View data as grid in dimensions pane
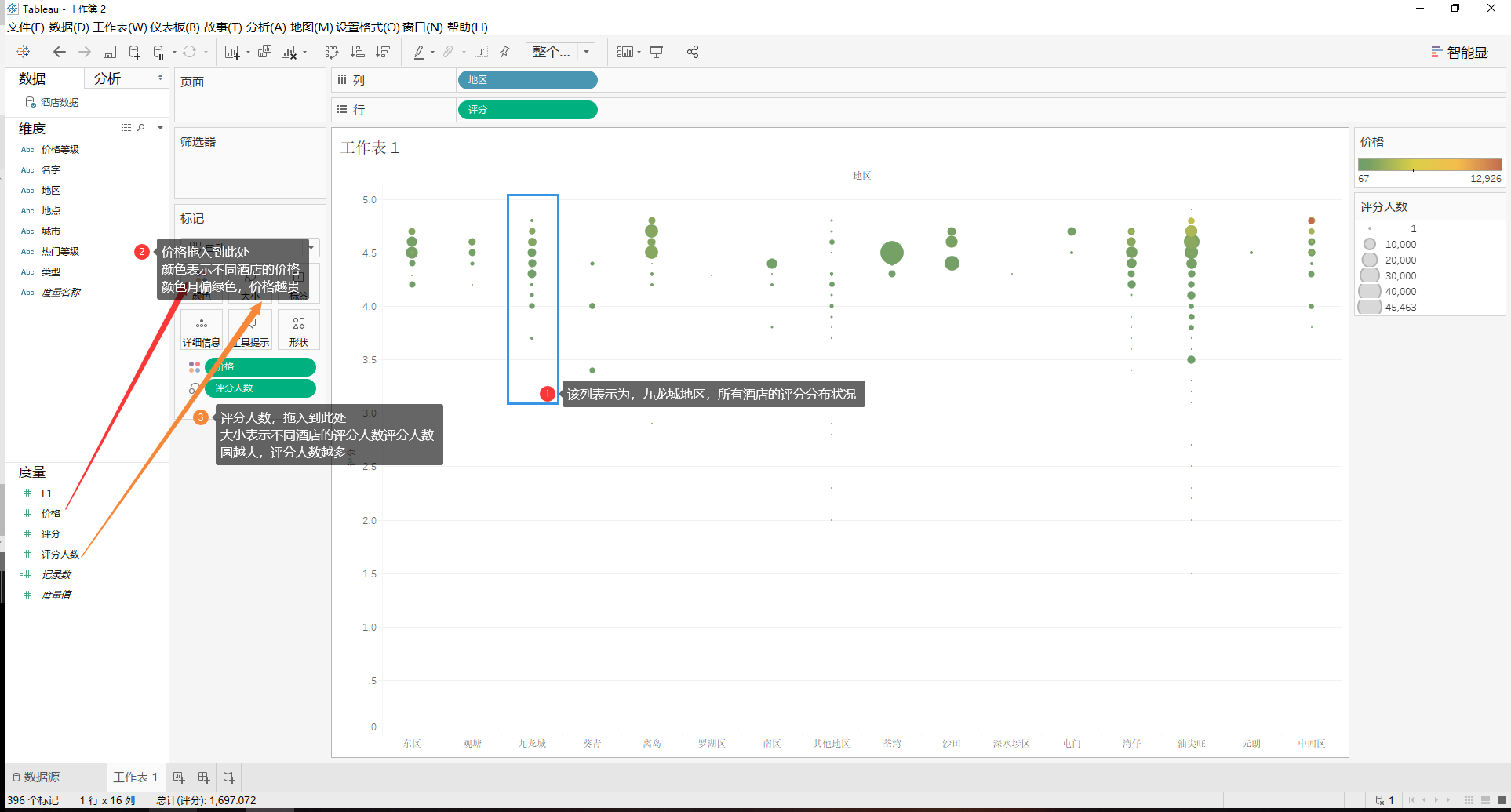 pyautogui.click(x=126, y=127)
